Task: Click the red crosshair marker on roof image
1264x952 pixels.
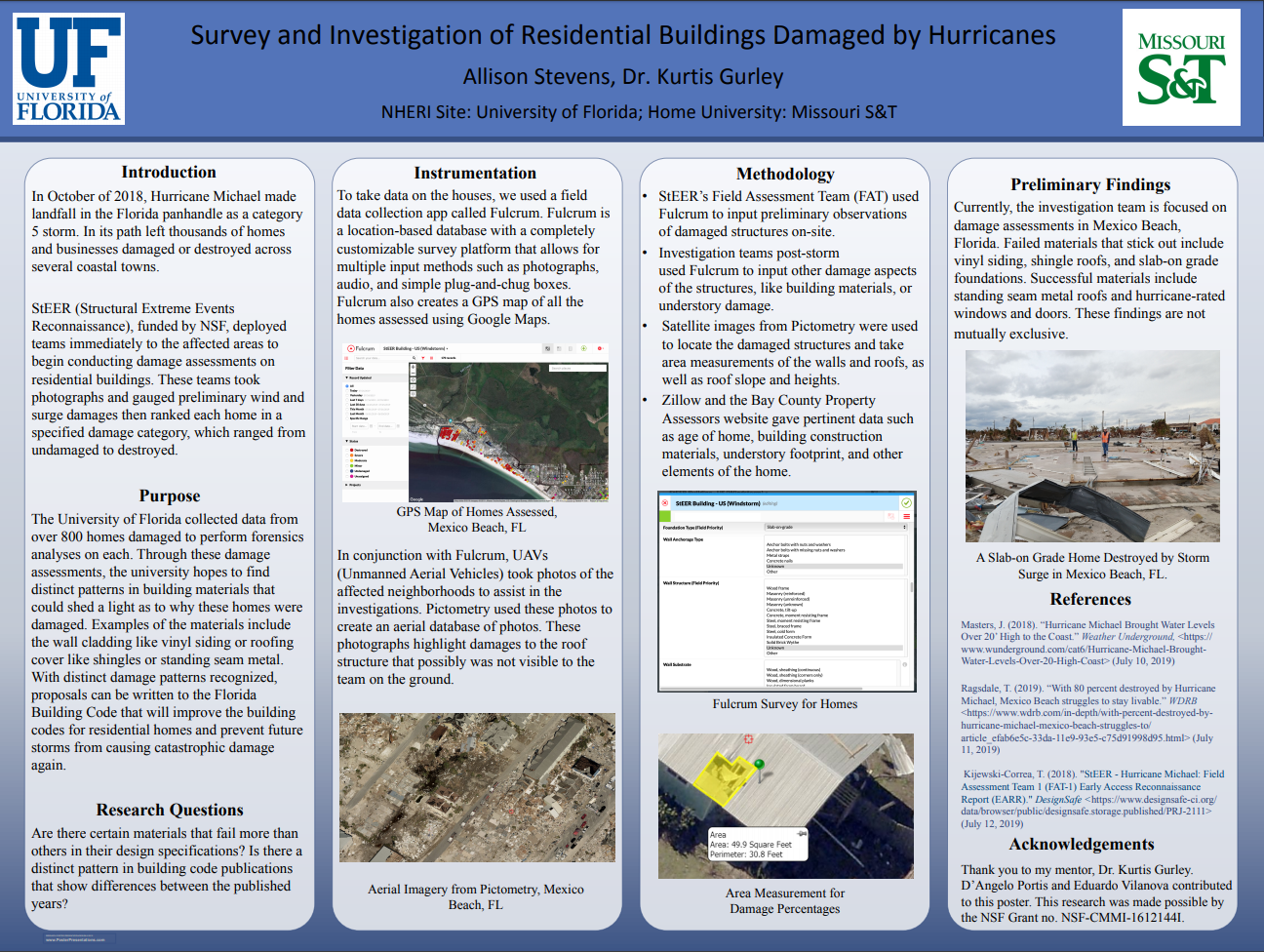Action: 750,738
